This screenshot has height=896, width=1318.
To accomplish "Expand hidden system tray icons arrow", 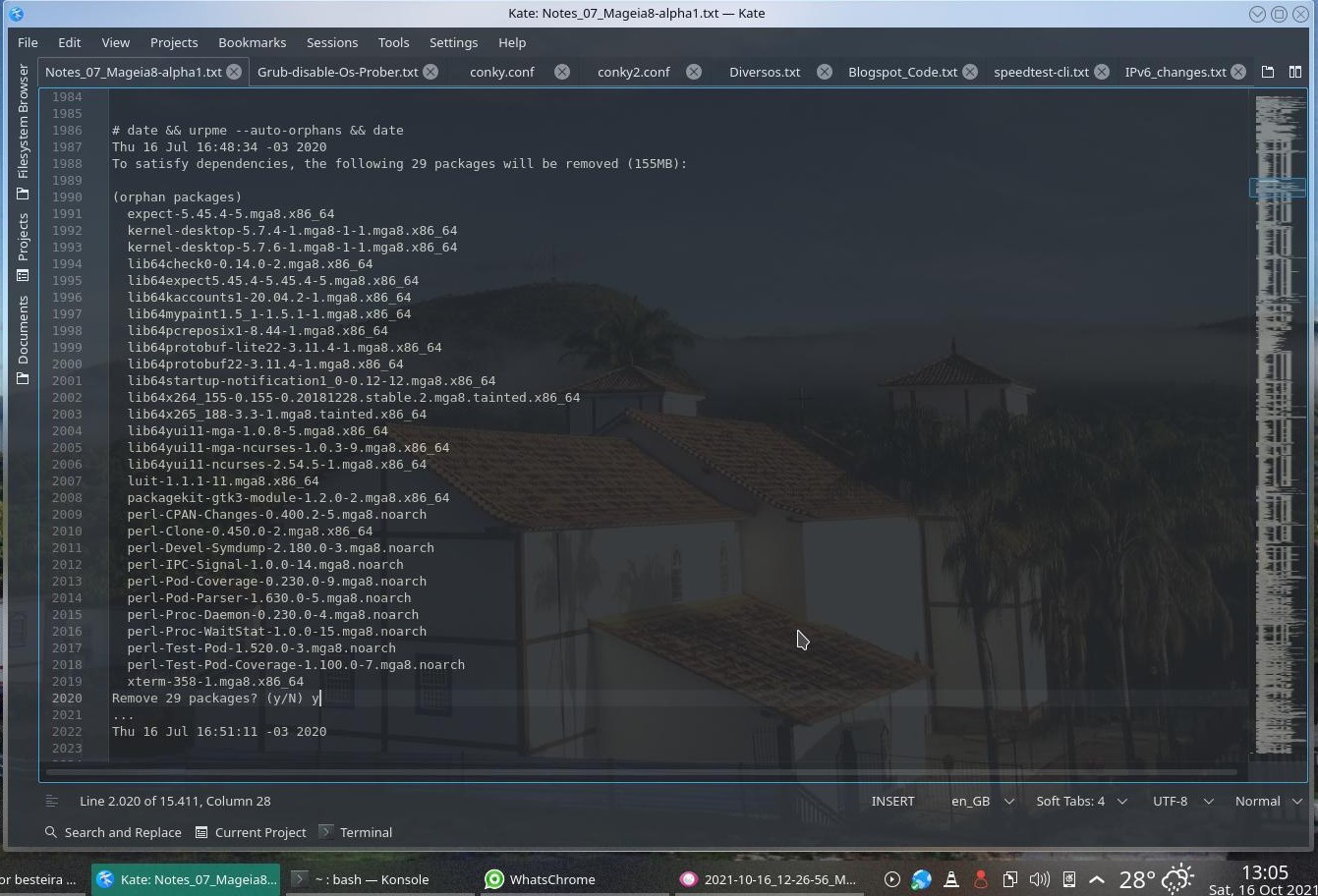I will coord(1097,879).
